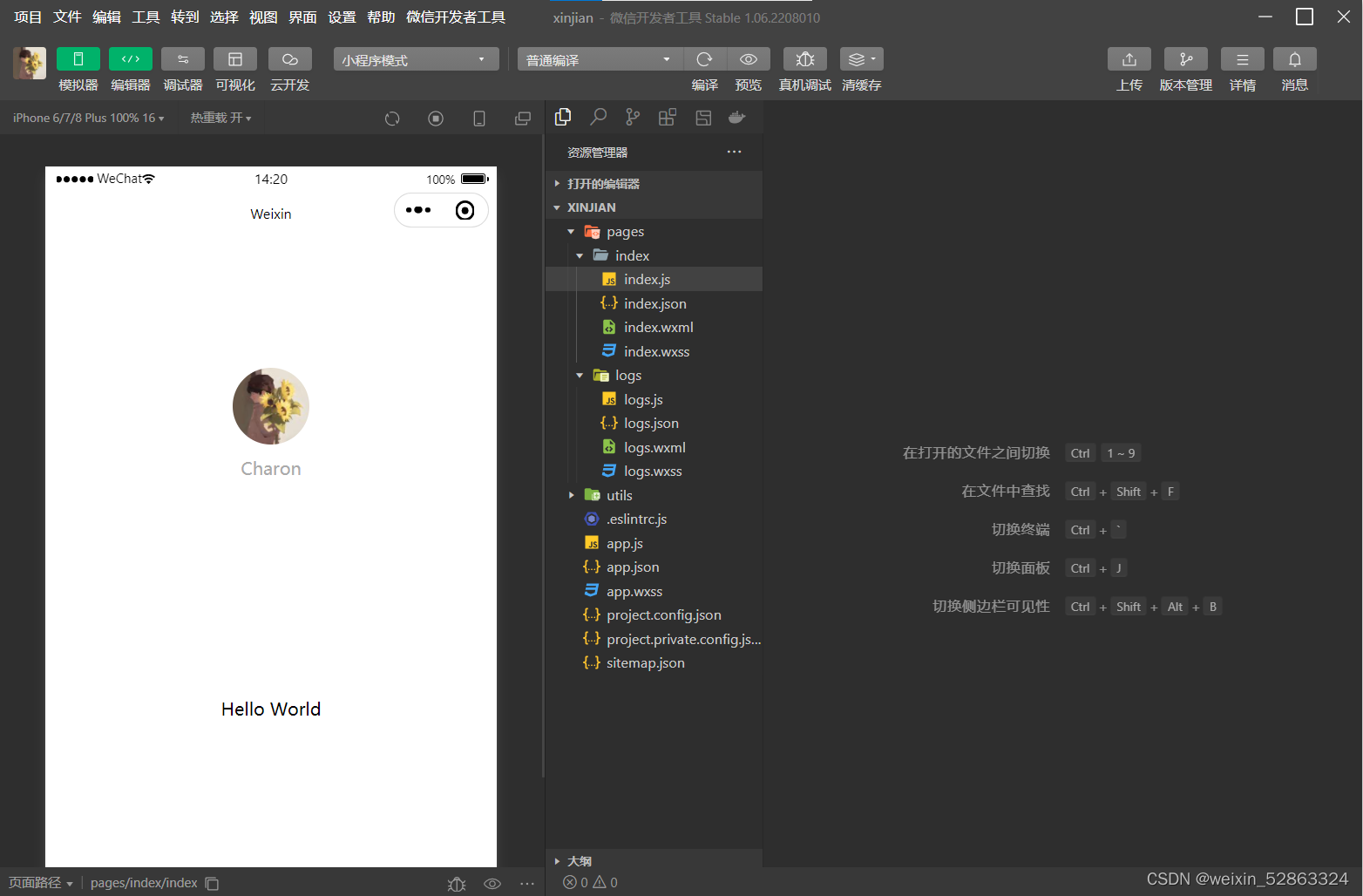
Task: Click the simulator phone device icon
Action: (x=479, y=119)
